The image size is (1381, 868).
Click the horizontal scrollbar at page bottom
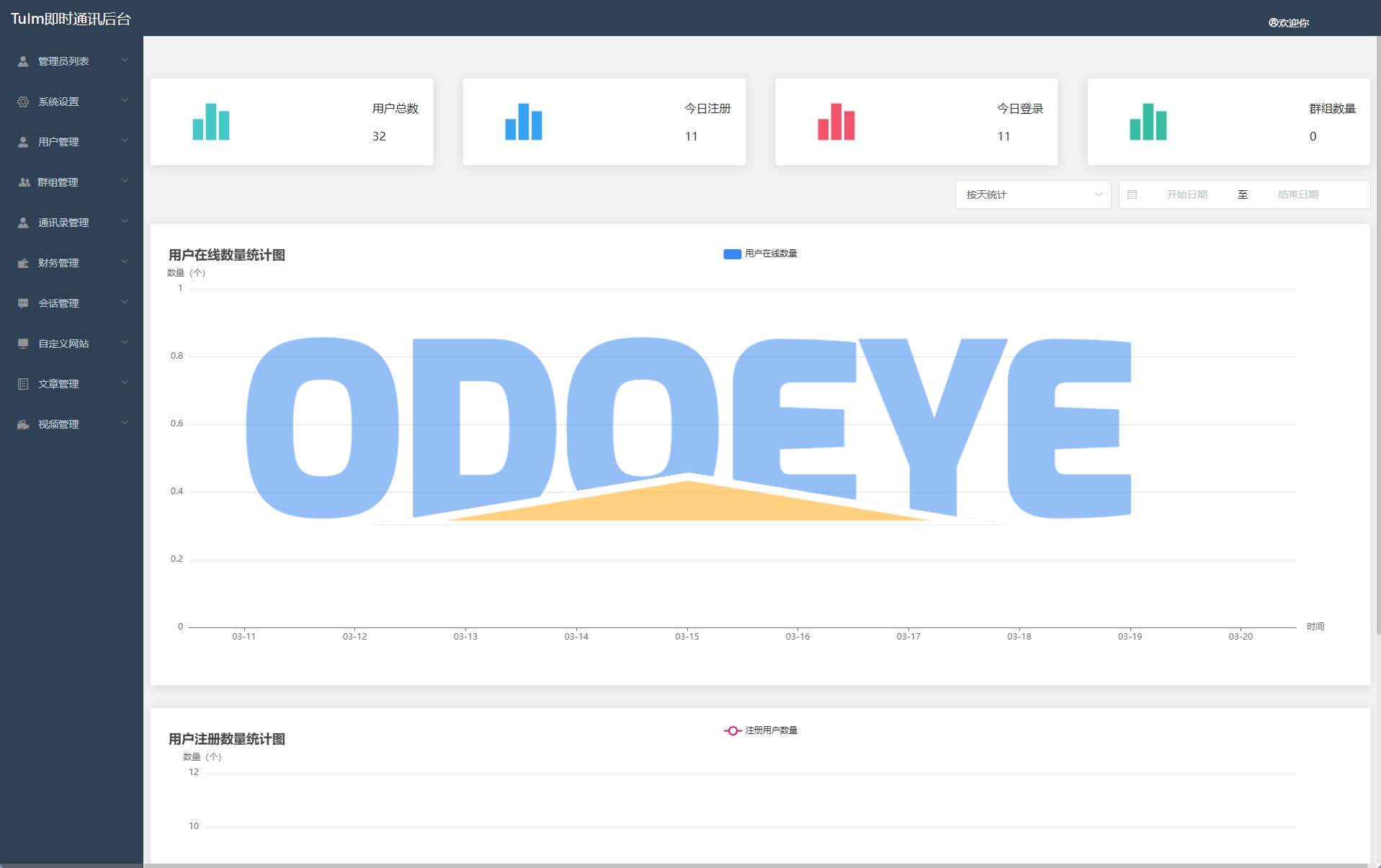(756, 864)
